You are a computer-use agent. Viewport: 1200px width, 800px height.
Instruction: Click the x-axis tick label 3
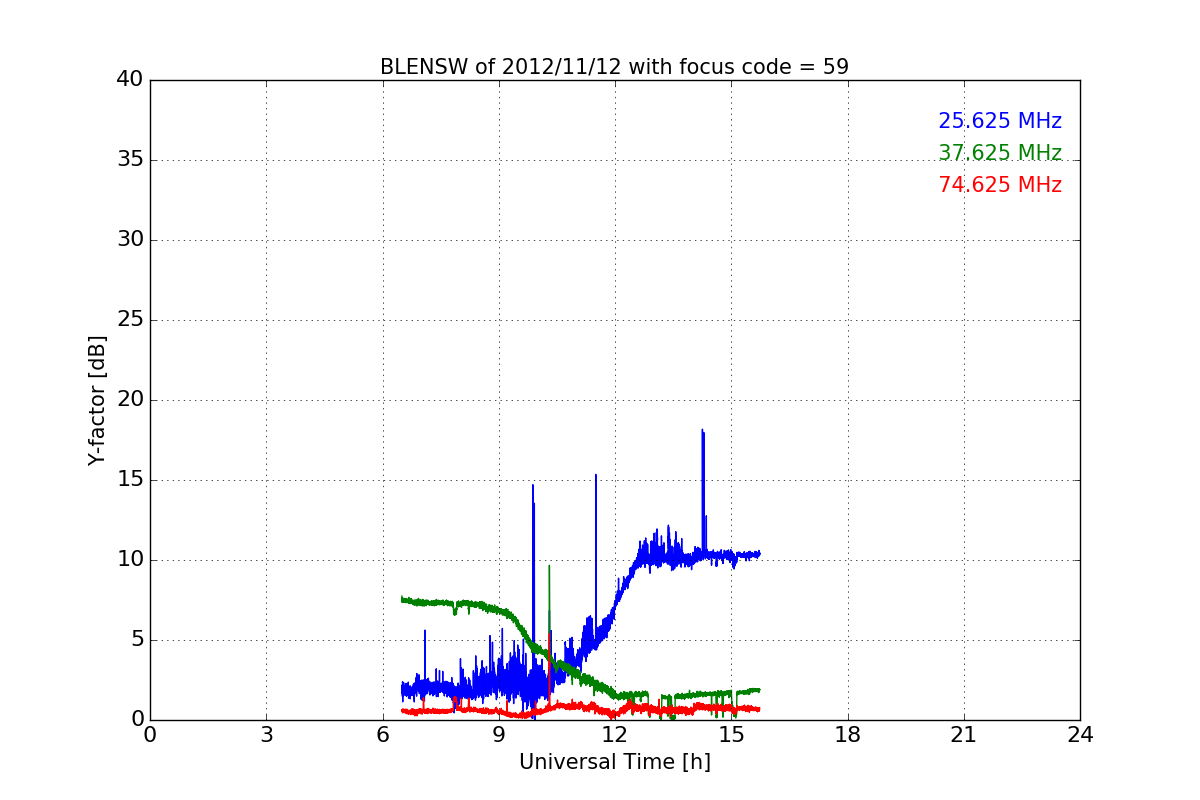[266, 735]
